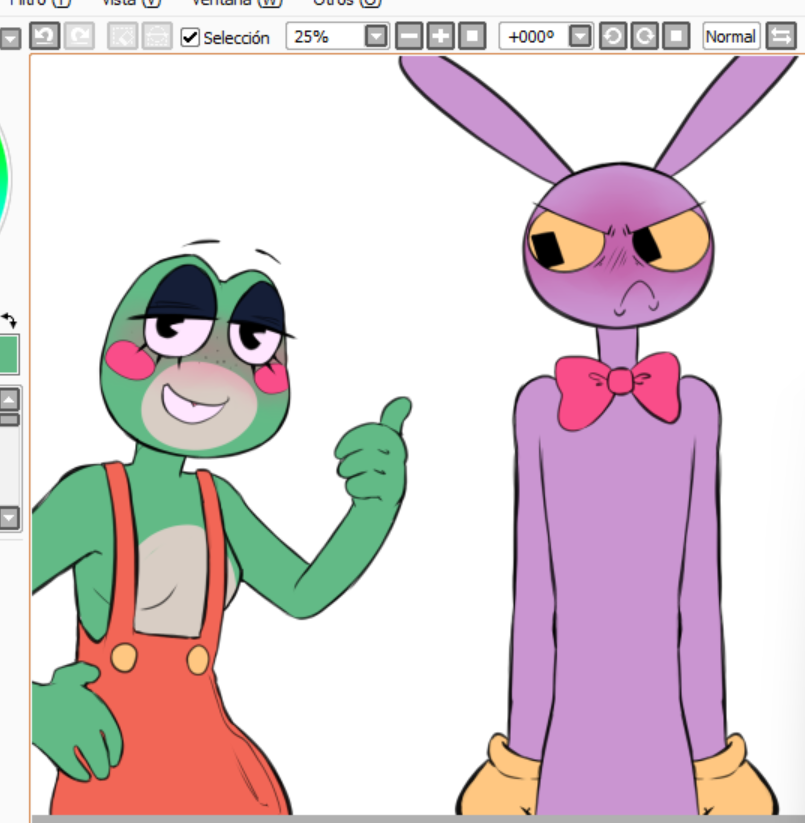Click the green foreground color swatch
805x823 pixels.
(x=9, y=355)
